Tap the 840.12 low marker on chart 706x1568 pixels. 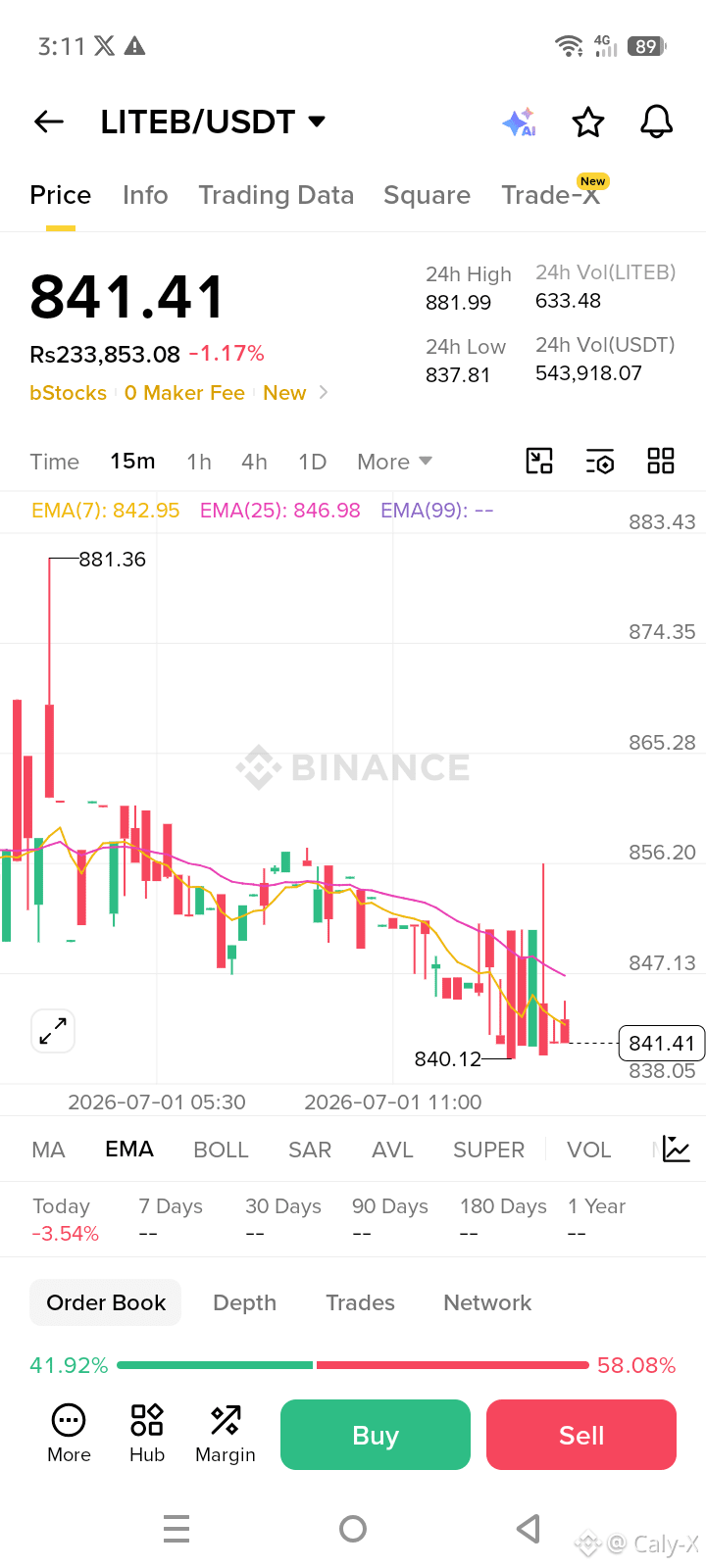(448, 1058)
